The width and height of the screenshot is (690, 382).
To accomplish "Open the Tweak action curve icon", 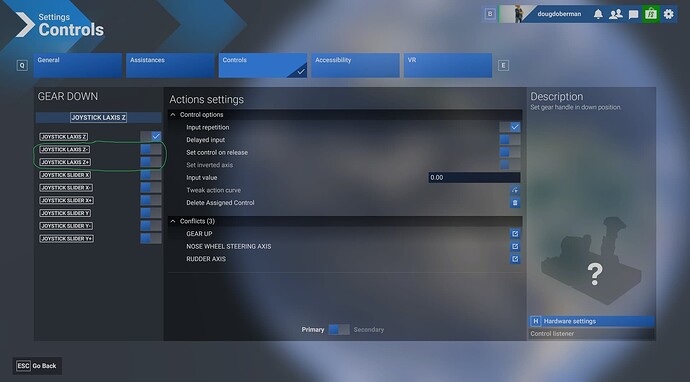I will pos(514,190).
